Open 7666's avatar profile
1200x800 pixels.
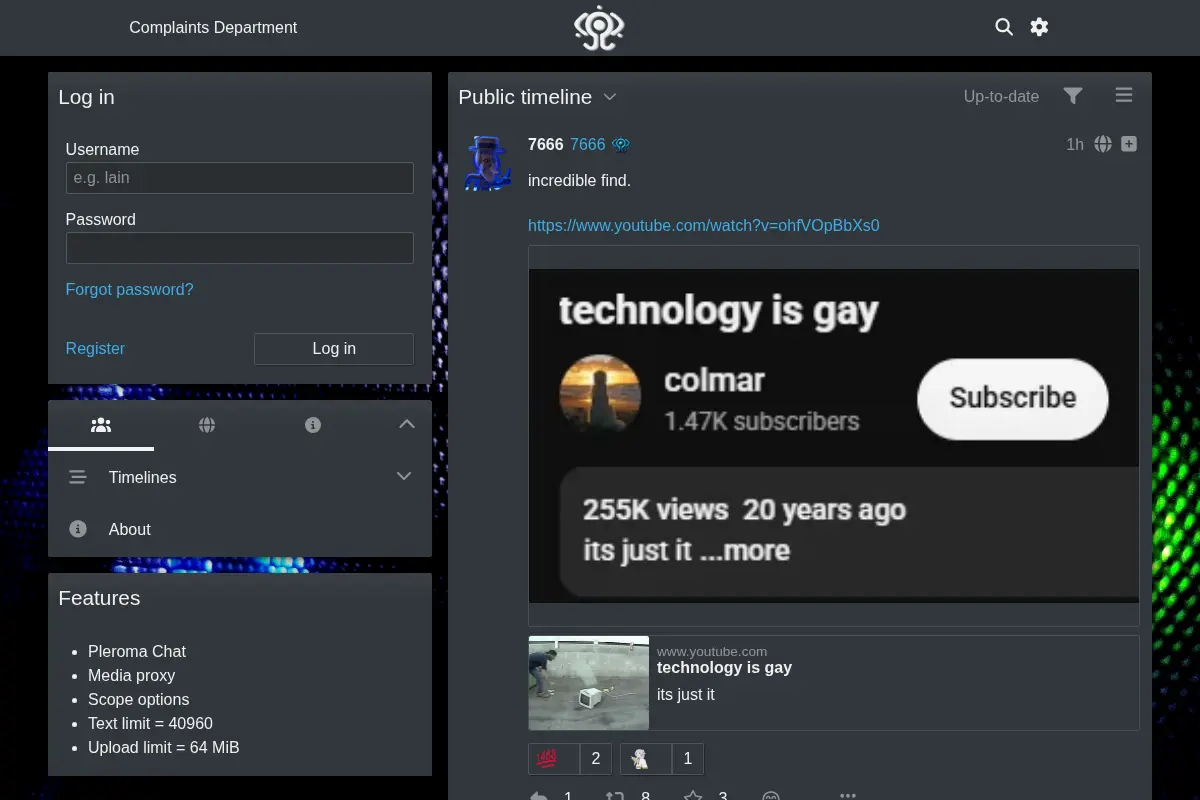click(488, 163)
